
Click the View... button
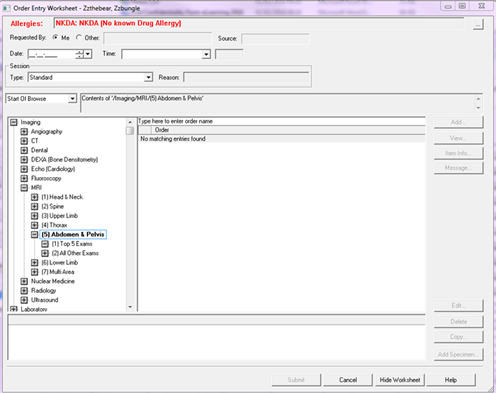tap(458, 138)
